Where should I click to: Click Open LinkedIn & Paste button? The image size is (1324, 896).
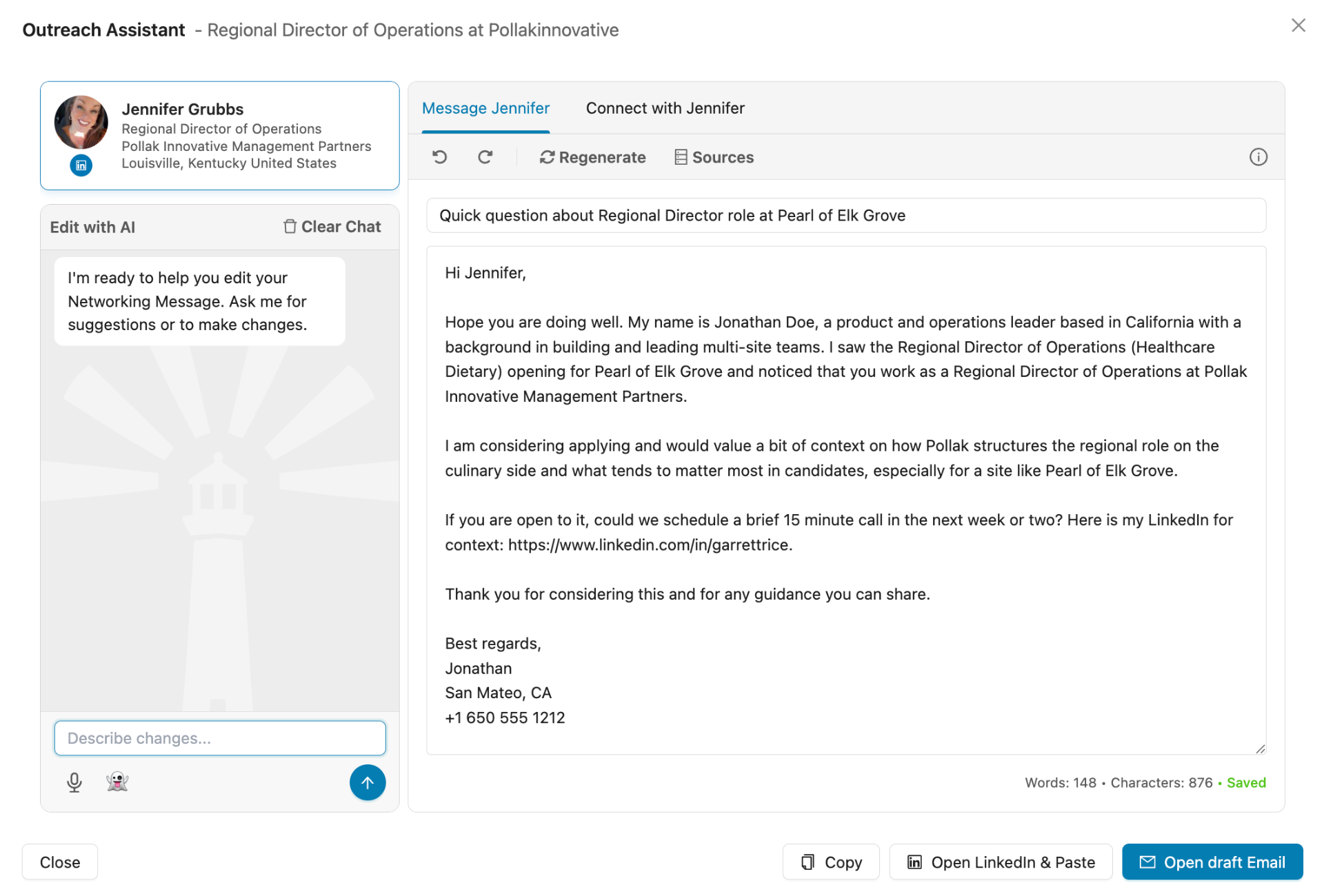coord(1001,862)
